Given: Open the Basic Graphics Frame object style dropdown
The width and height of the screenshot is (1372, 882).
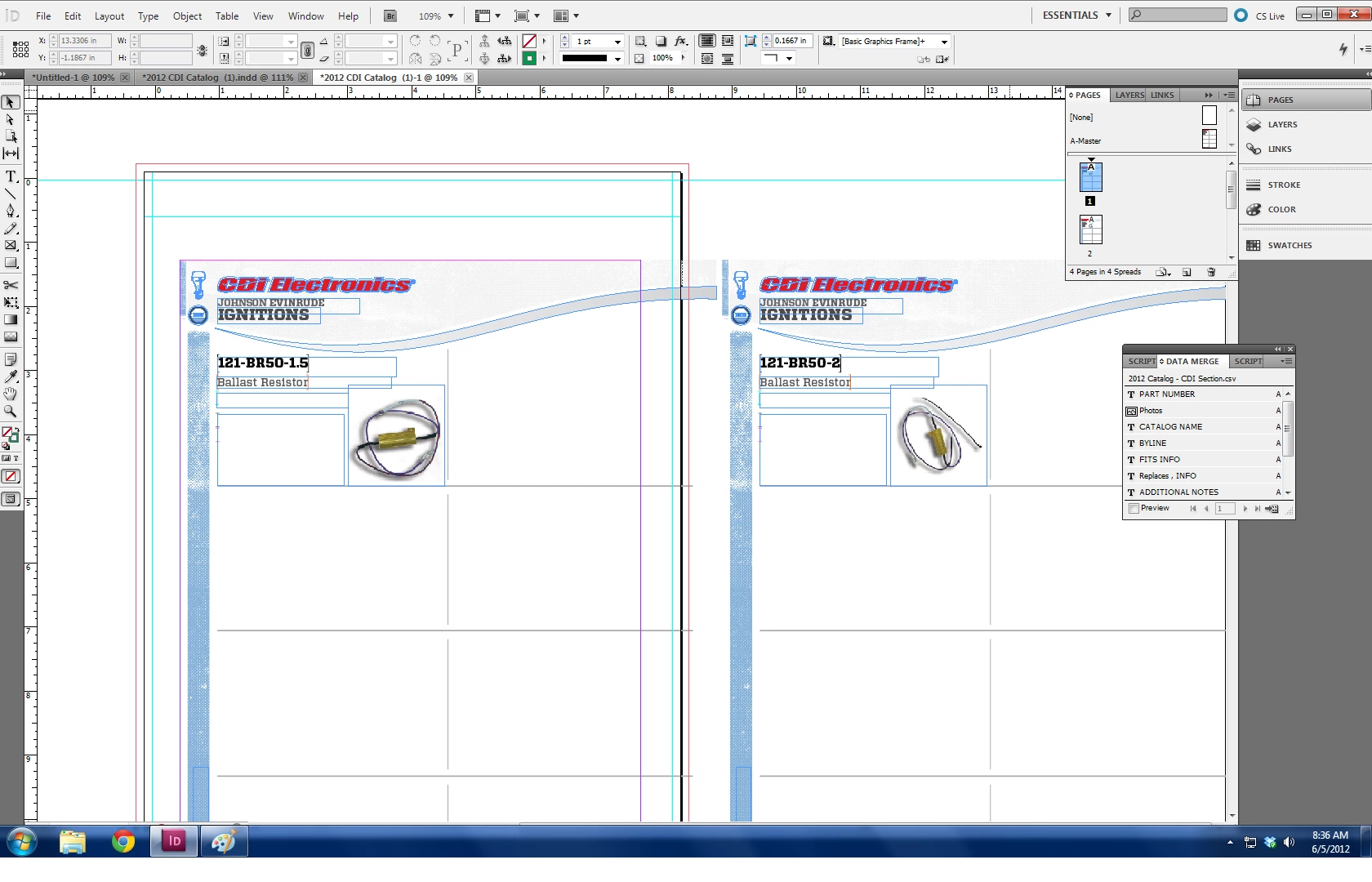Looking at the screenshot, I should point(944,42).
